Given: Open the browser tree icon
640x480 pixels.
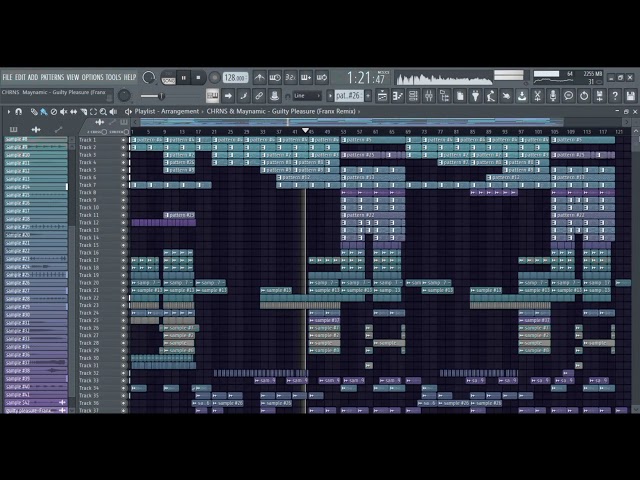Looking at the screenshot, I should pyautogui.click(x=444, y=96).
